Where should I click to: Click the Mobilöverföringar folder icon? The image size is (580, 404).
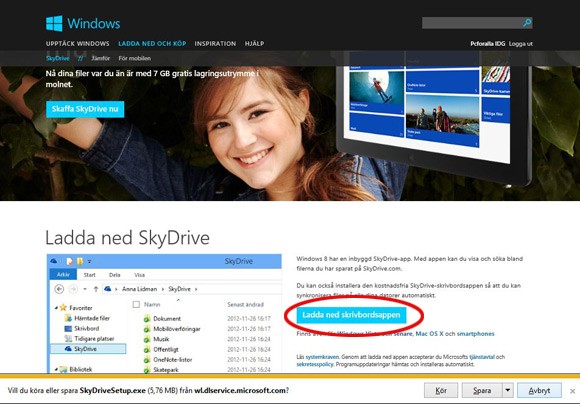pos(147,329)
